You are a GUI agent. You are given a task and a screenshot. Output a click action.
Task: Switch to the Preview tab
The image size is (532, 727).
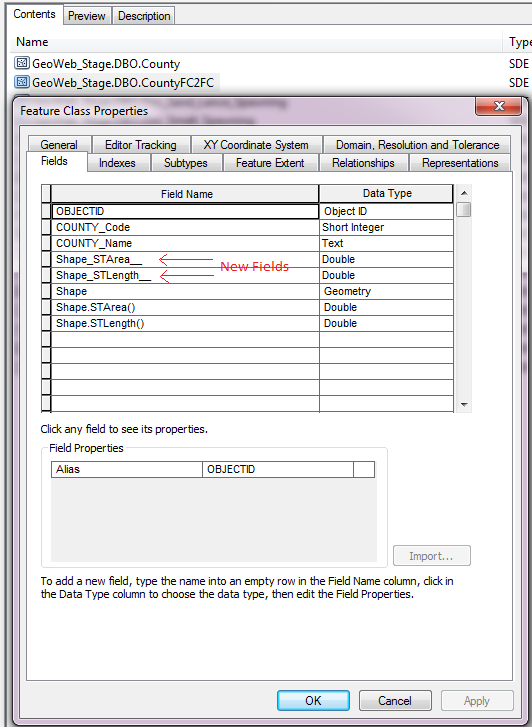(87, 16)
